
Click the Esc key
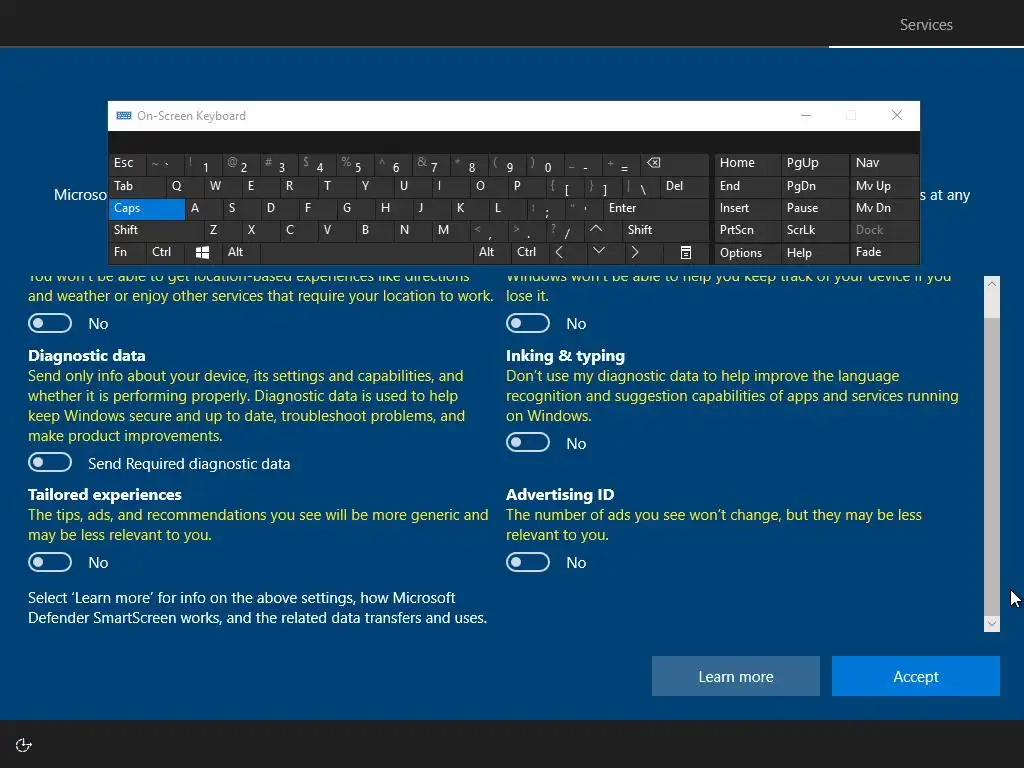point(127,163)
